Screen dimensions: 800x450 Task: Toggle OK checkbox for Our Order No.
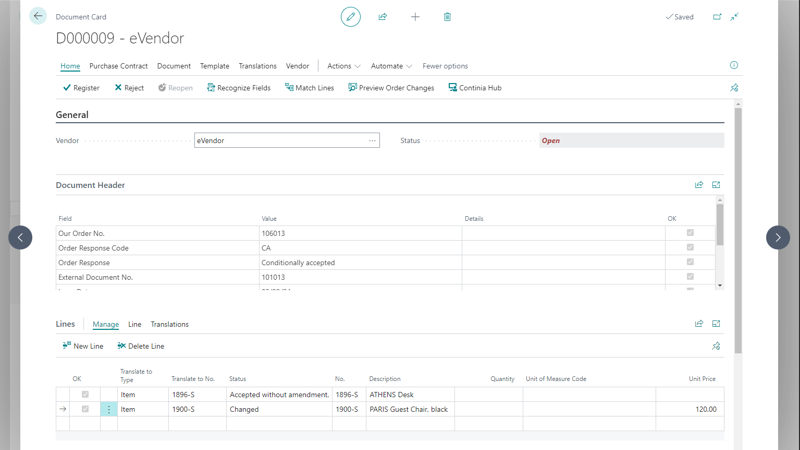(x=690, y=233)
